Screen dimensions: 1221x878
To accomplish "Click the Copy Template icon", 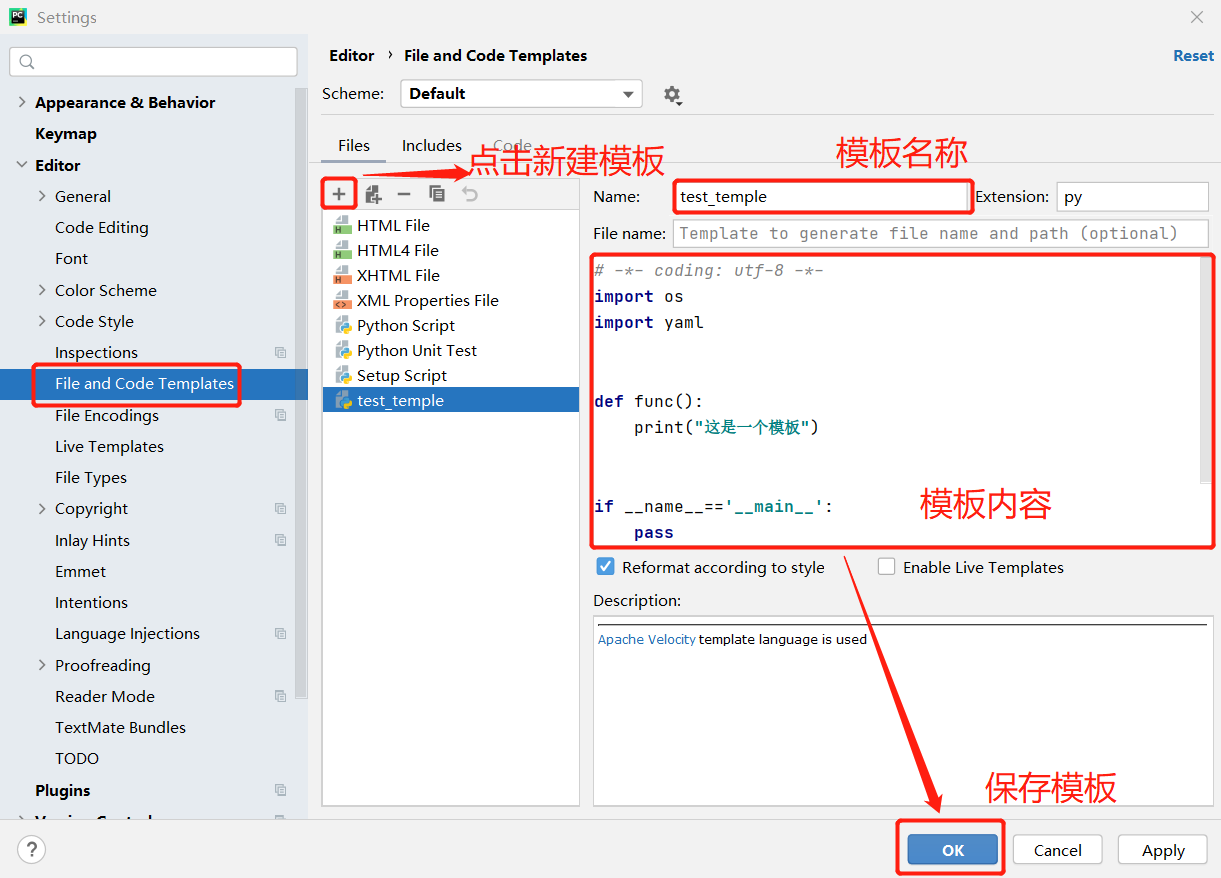I will (x=437, y=194).
